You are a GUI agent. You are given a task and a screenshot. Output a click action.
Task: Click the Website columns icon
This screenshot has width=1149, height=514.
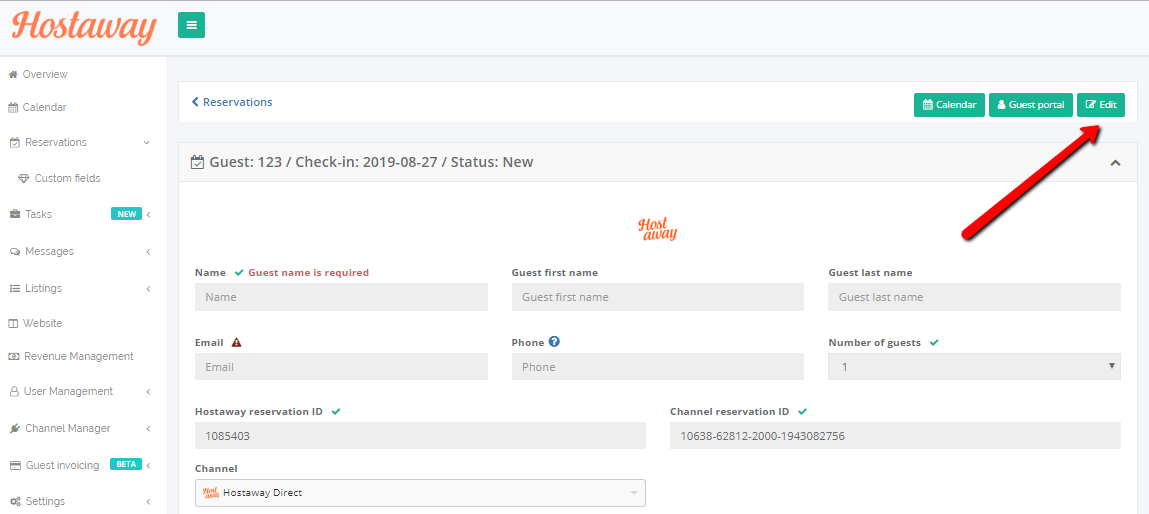point(12,323)
